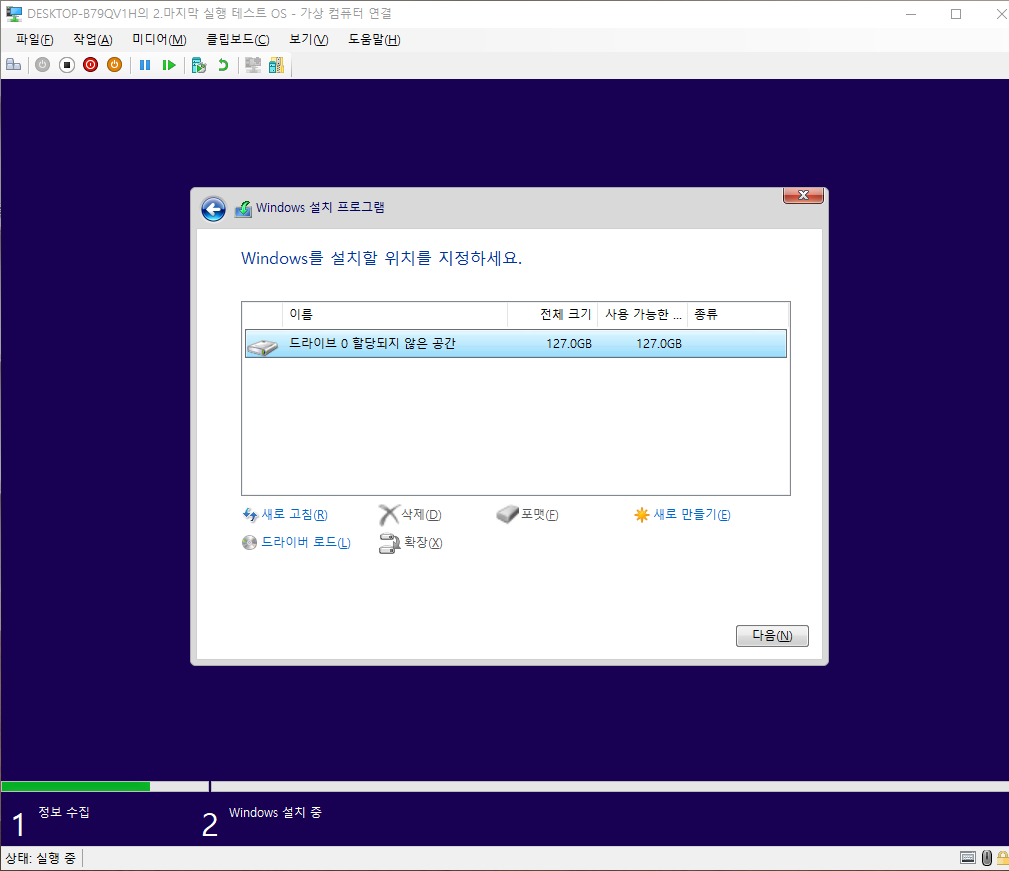Click the 종류 column header
The image size is (1009, 871).
(738, 314)
